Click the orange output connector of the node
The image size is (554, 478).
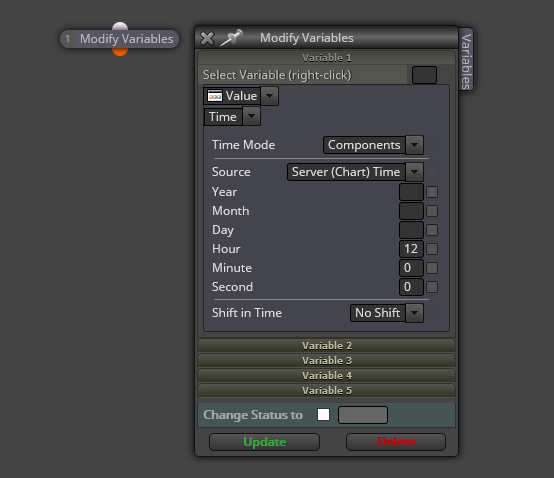pyautogui.click(x=120, y=52)
